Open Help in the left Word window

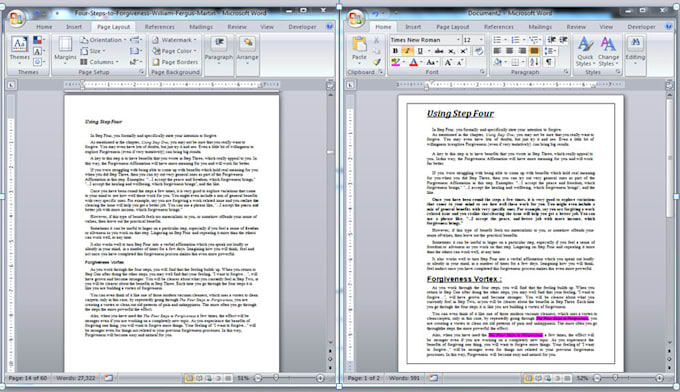(x=330, y=26)
